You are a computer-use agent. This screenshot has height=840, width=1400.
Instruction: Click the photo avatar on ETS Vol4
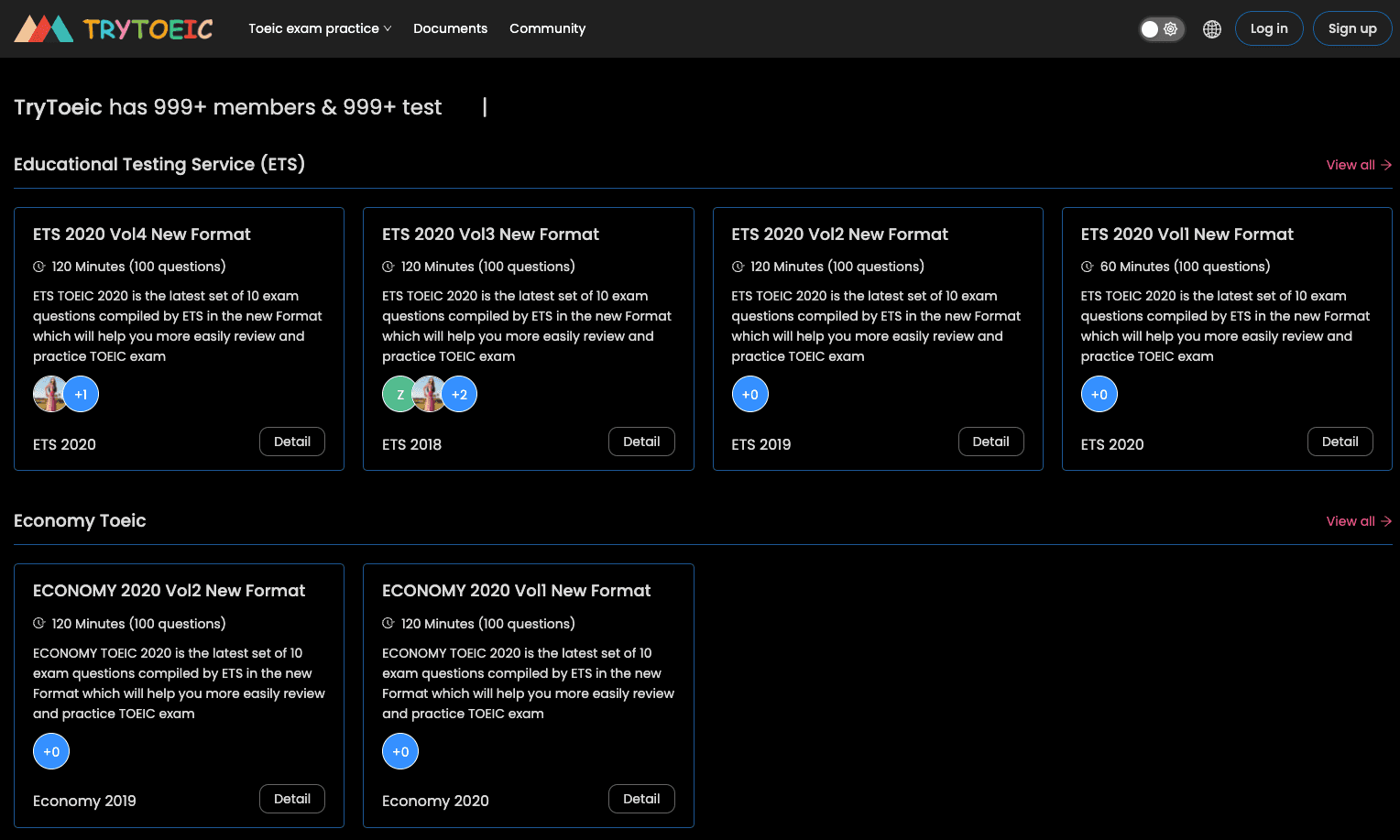click(49, 395)
